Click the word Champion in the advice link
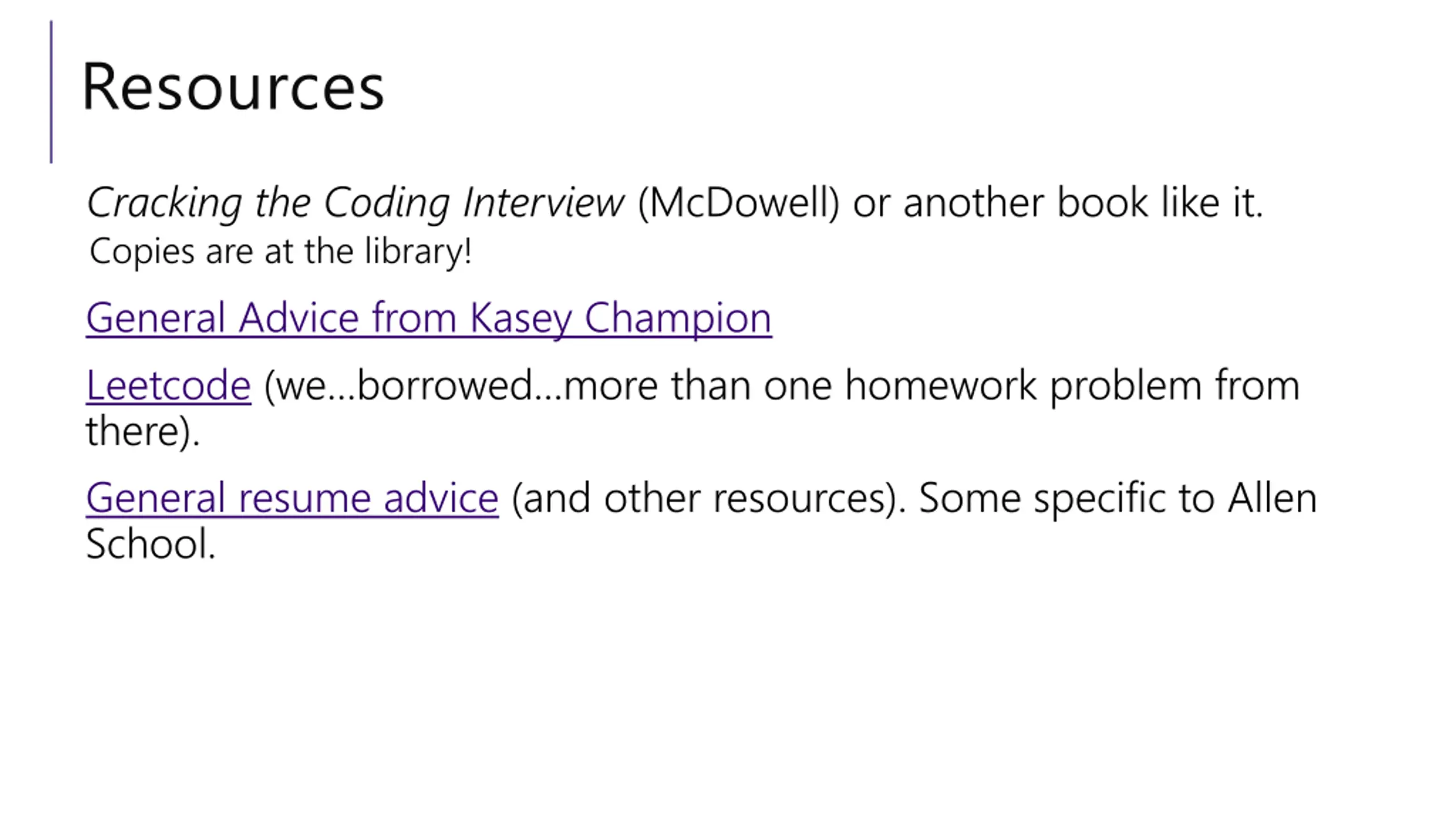This screenshot has width=1456, height=819. click(x=678, y=318)
